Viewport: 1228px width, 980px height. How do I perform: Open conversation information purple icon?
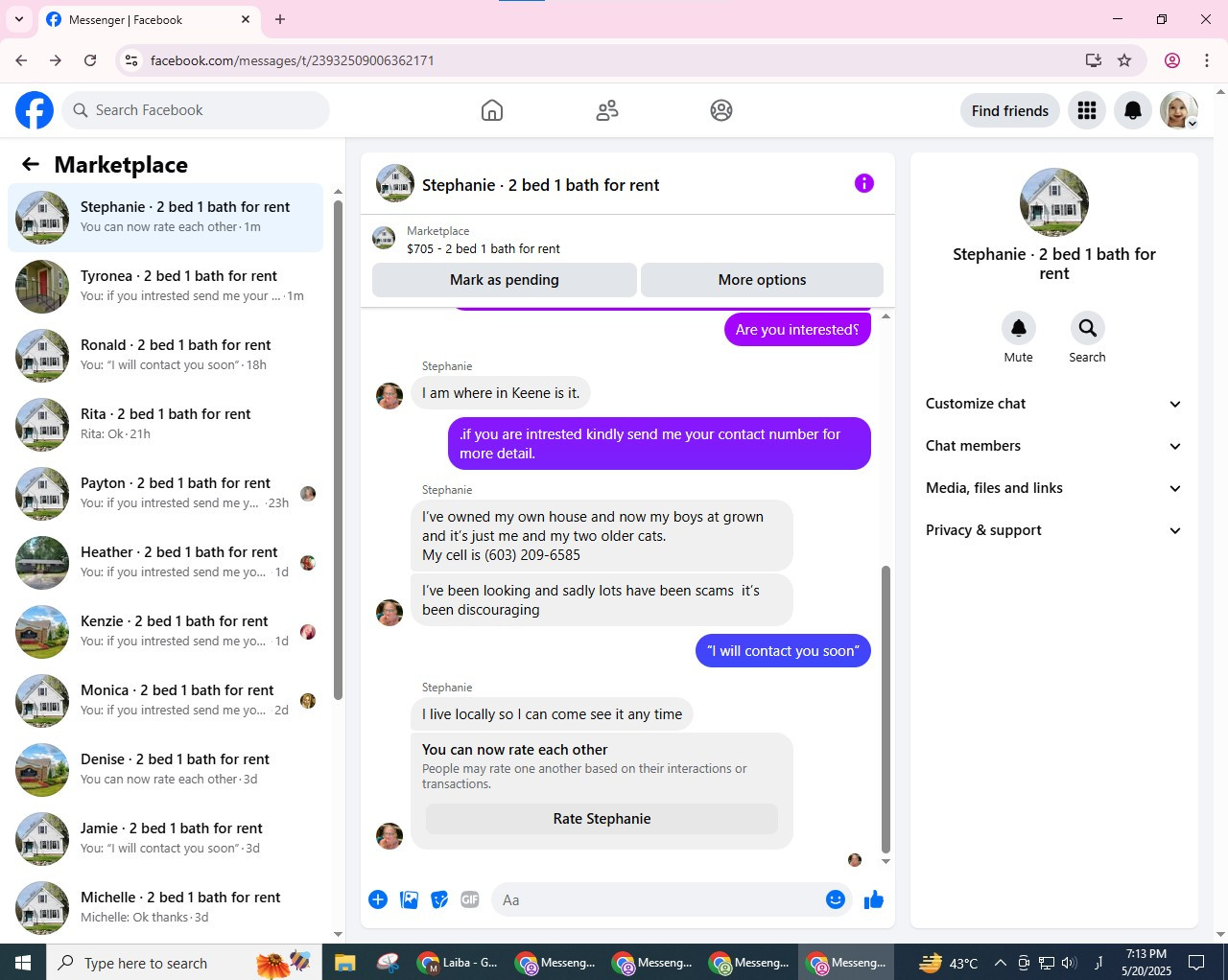[864, 183]
